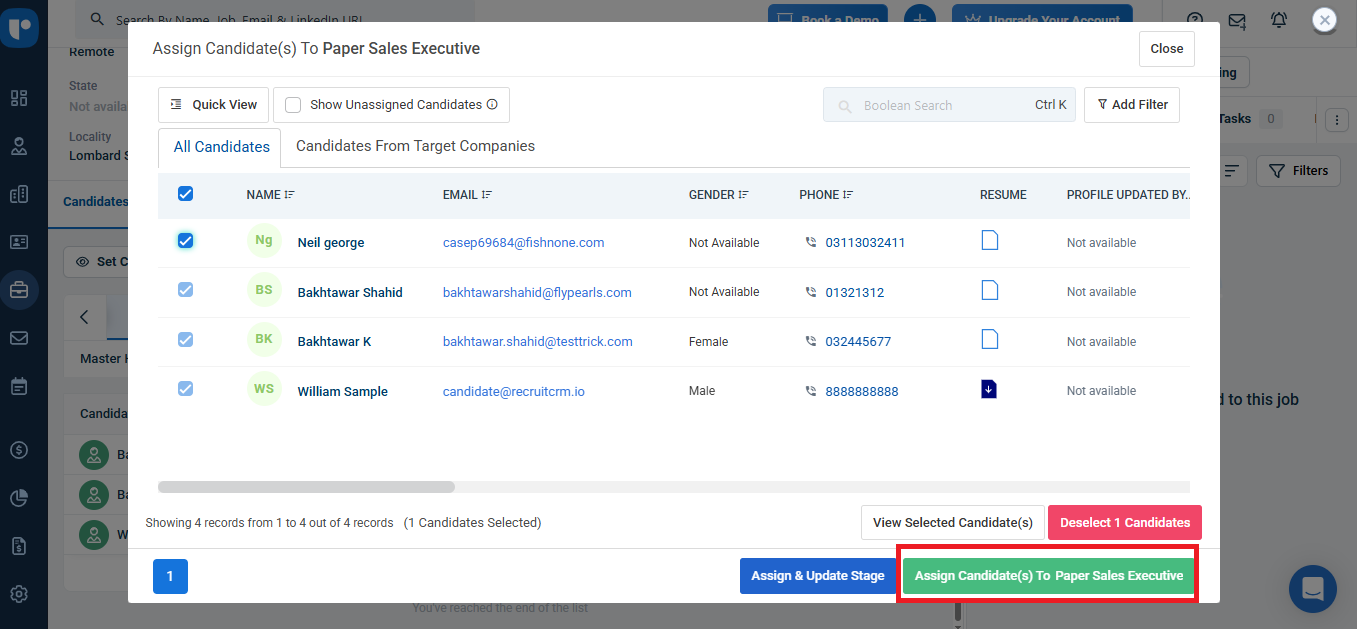Click phone icon beside 01321312

coord(811,292)
